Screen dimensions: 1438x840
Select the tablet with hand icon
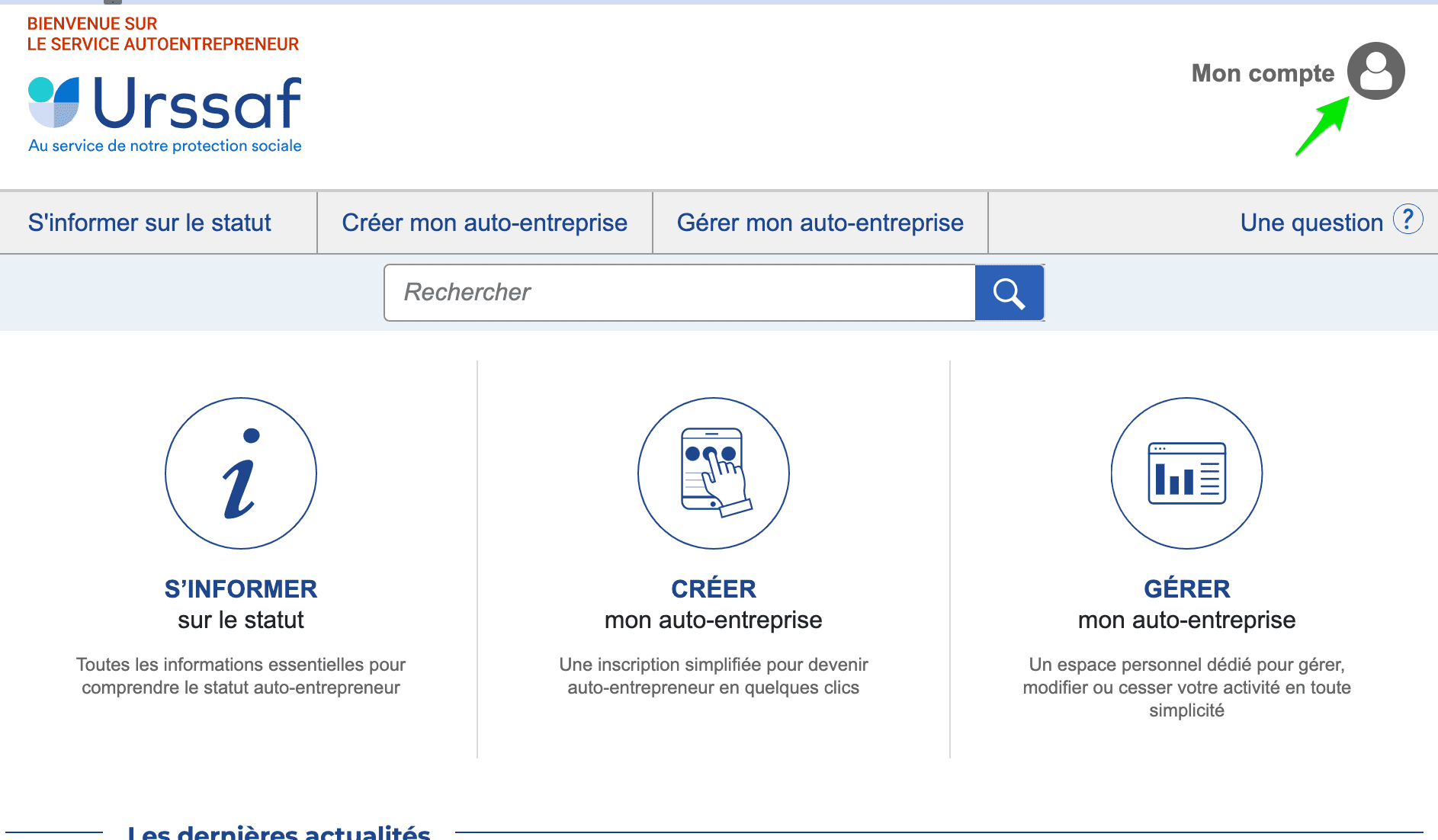tap(714, 473)
